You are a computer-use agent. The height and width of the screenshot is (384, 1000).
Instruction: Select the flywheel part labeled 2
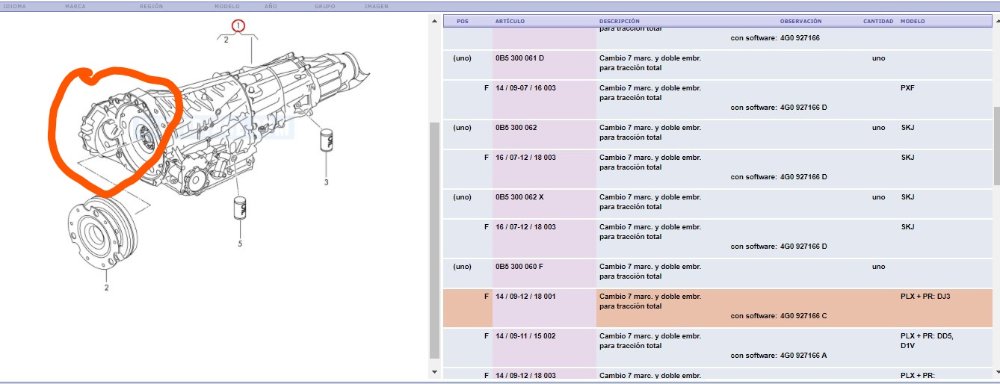coord(103,233)
